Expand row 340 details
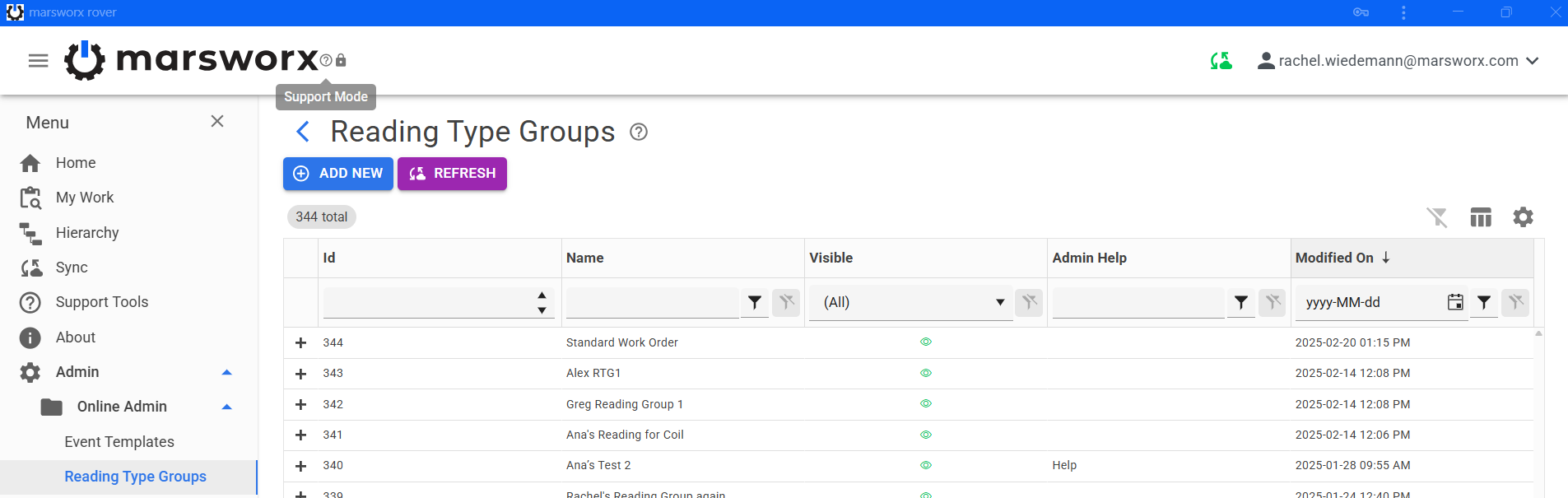This screenshot has height=498, width=1568. (x=301, y=466)
